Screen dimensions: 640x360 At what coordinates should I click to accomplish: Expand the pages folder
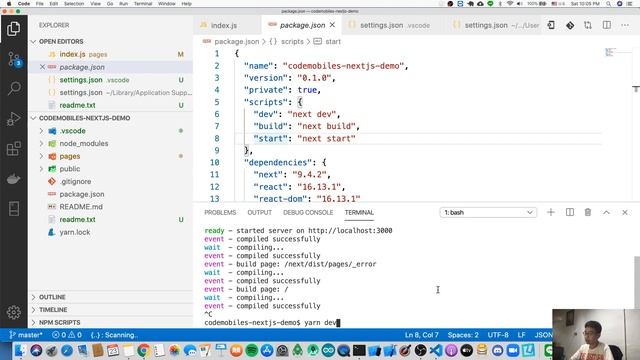click(x=41, y=156)
